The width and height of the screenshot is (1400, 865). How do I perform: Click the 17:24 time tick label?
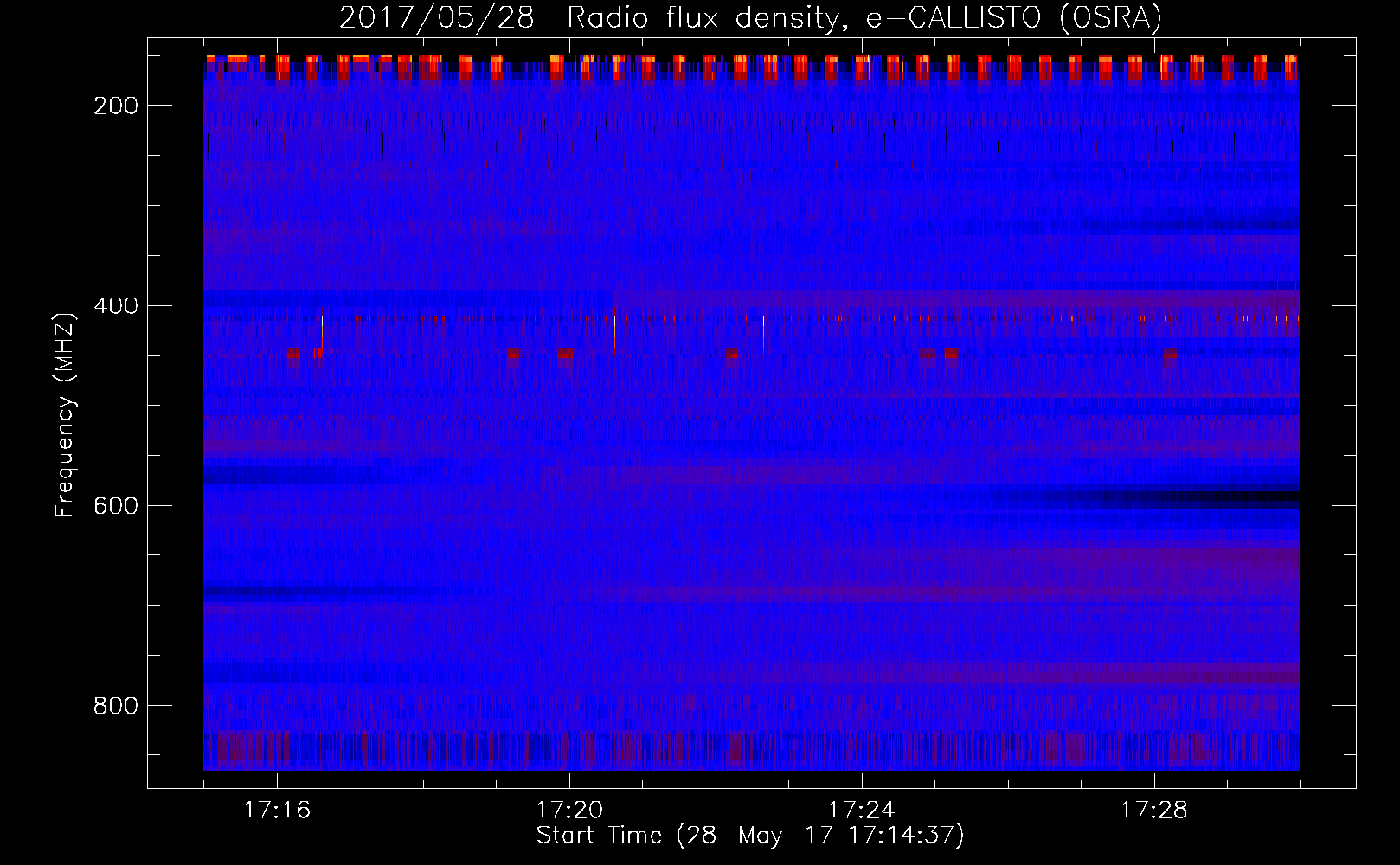click(862, 811)
